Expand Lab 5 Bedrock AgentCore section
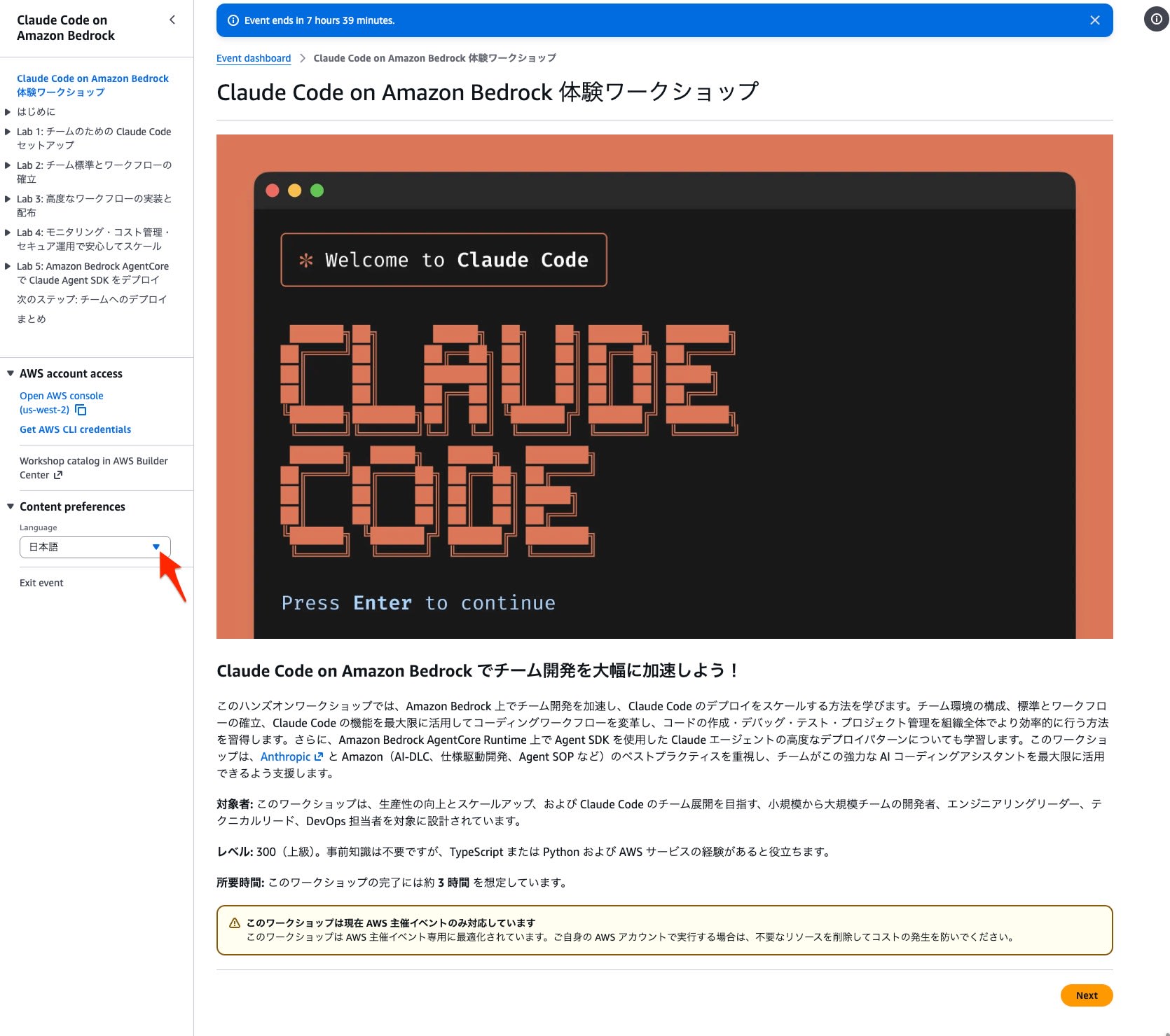1170x1036 pixels. tap(8, 265)
